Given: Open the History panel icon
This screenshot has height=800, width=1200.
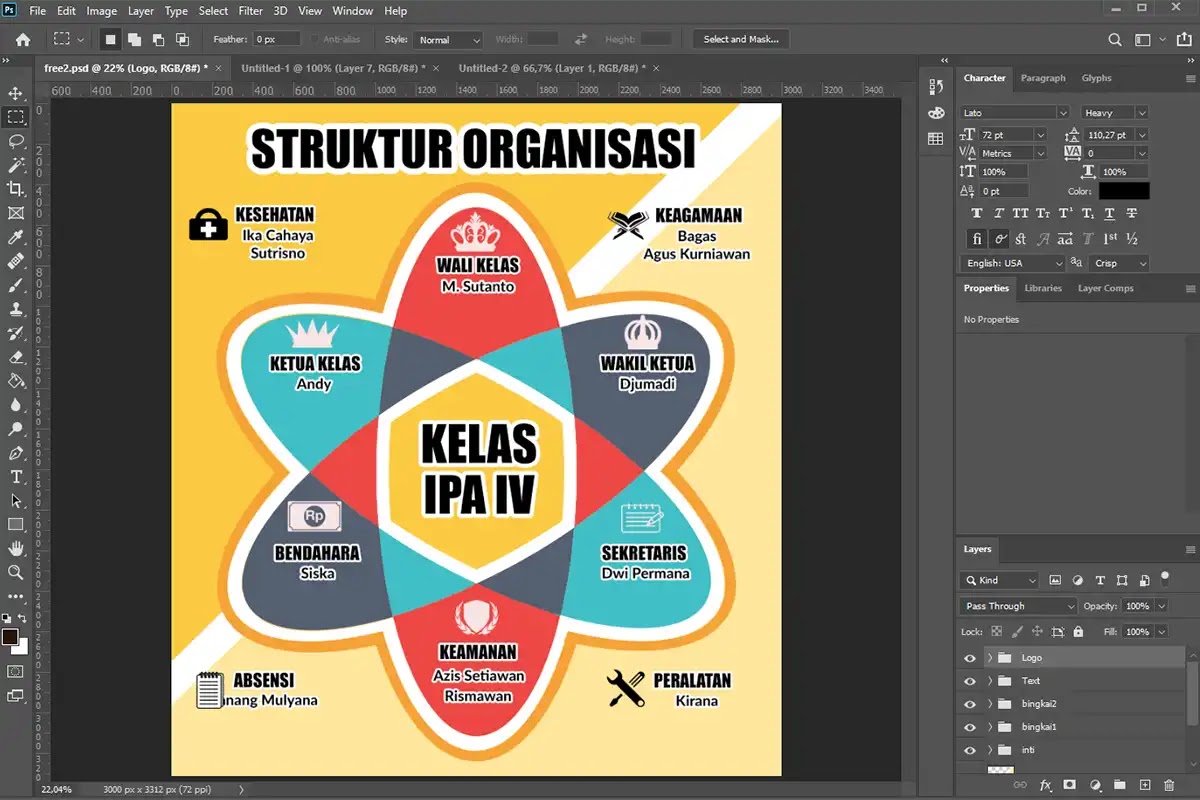Looking at the screenshot, I should [x=936, y=87].
